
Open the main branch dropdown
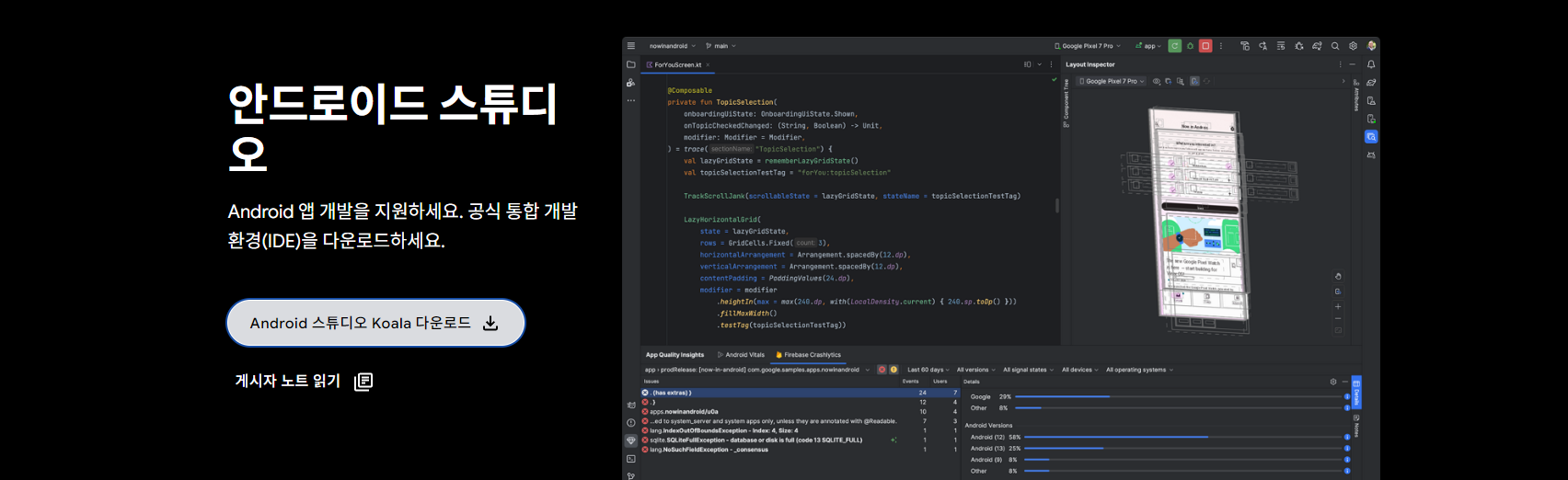(x=721, y=46)
